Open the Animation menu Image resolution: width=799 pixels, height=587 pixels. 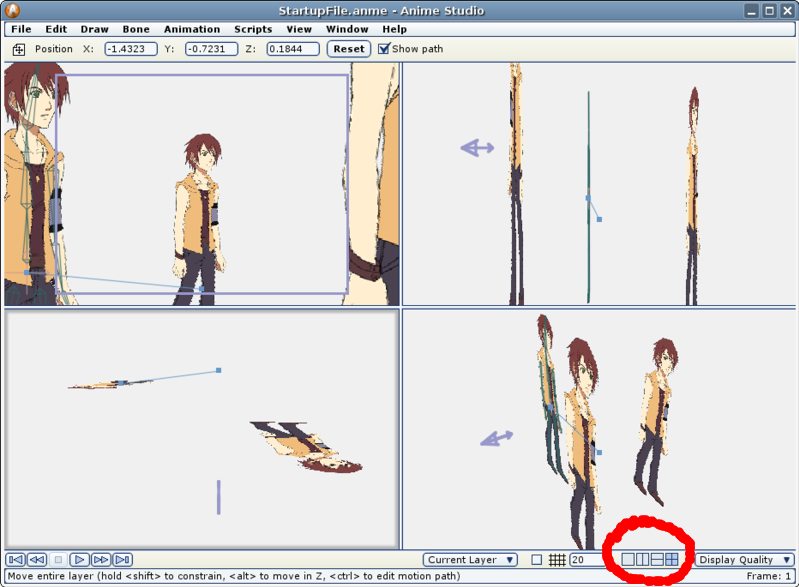click(x=192, y=29)
